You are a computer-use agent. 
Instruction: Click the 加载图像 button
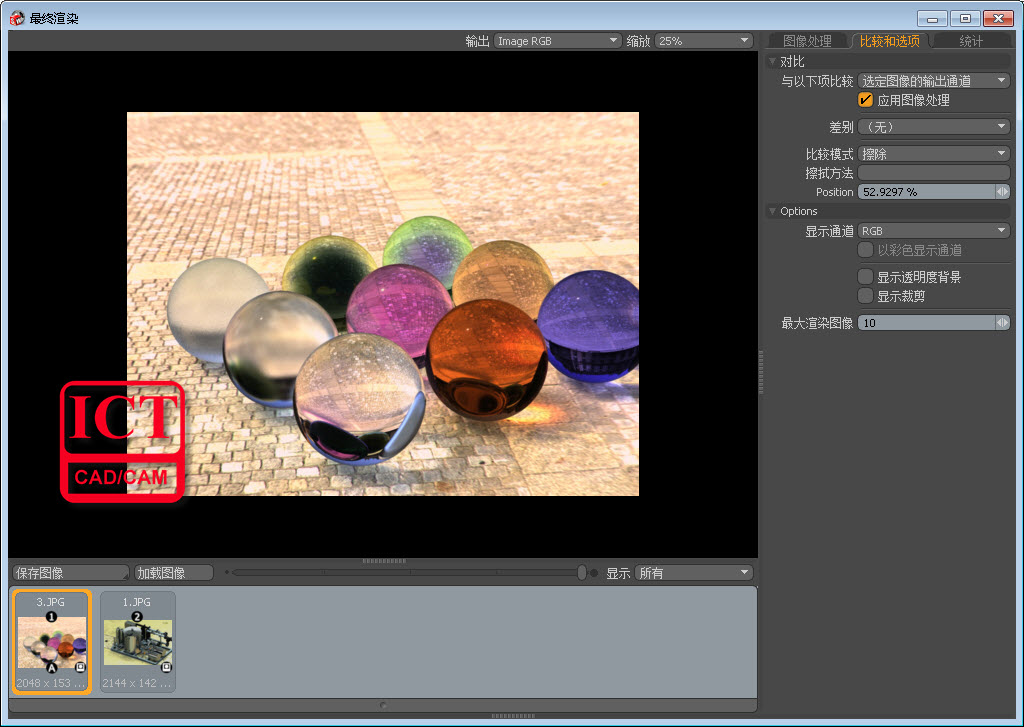(174, 573)
